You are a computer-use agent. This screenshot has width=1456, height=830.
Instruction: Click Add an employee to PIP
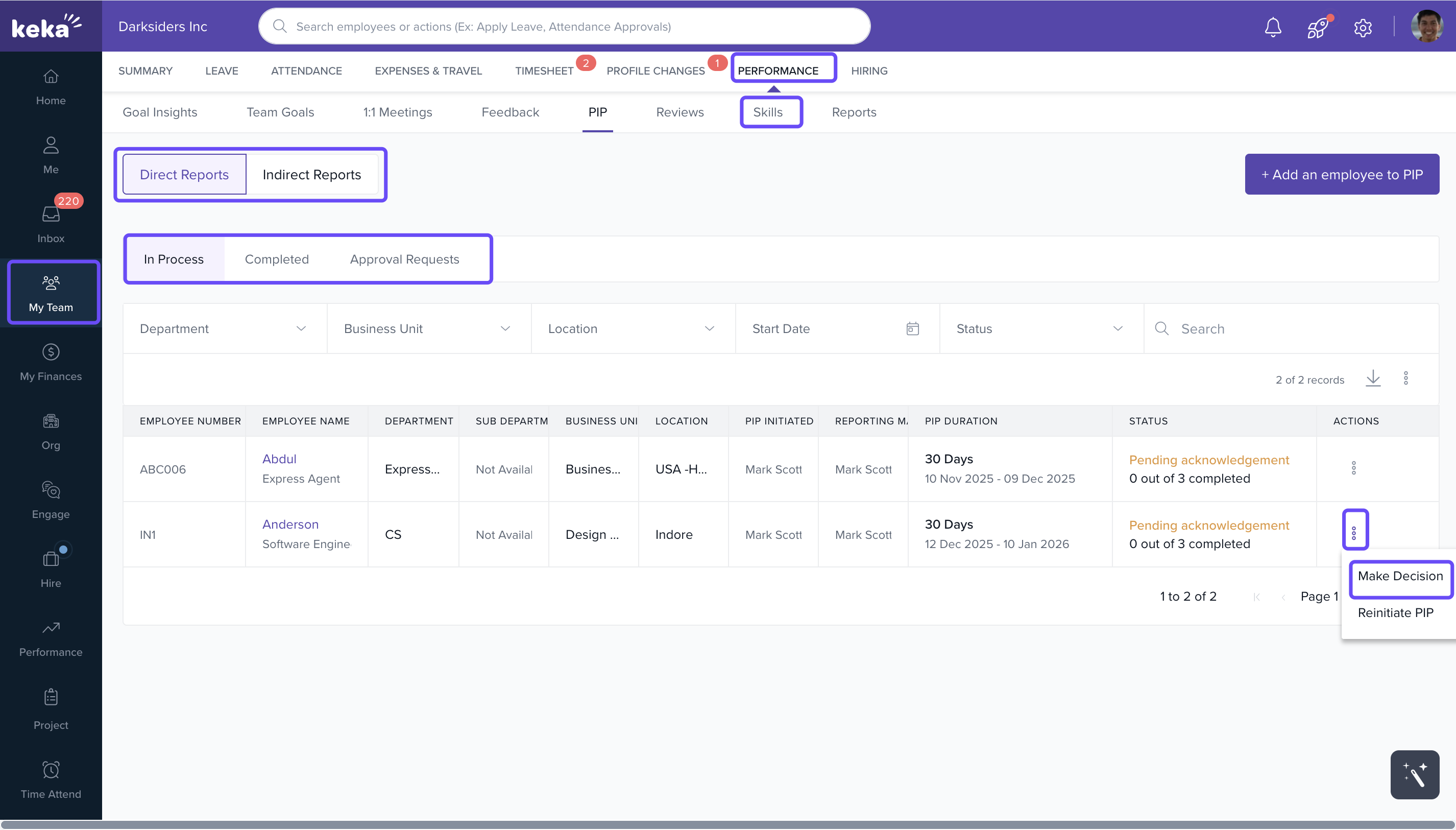[1342, 175]
